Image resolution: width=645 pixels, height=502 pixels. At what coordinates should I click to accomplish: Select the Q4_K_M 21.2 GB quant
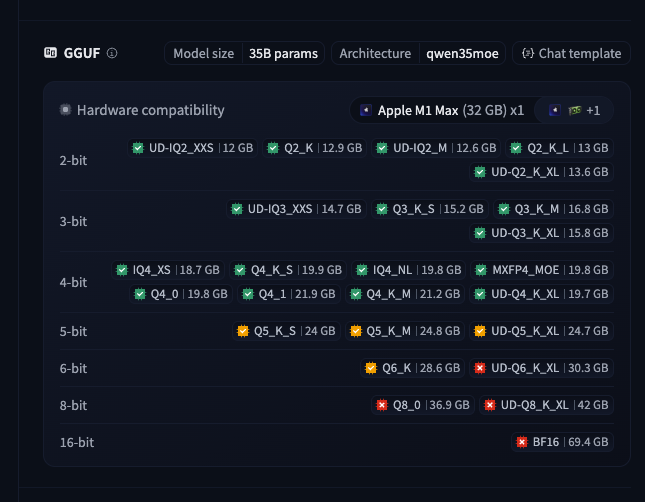[x=405, y=294]
